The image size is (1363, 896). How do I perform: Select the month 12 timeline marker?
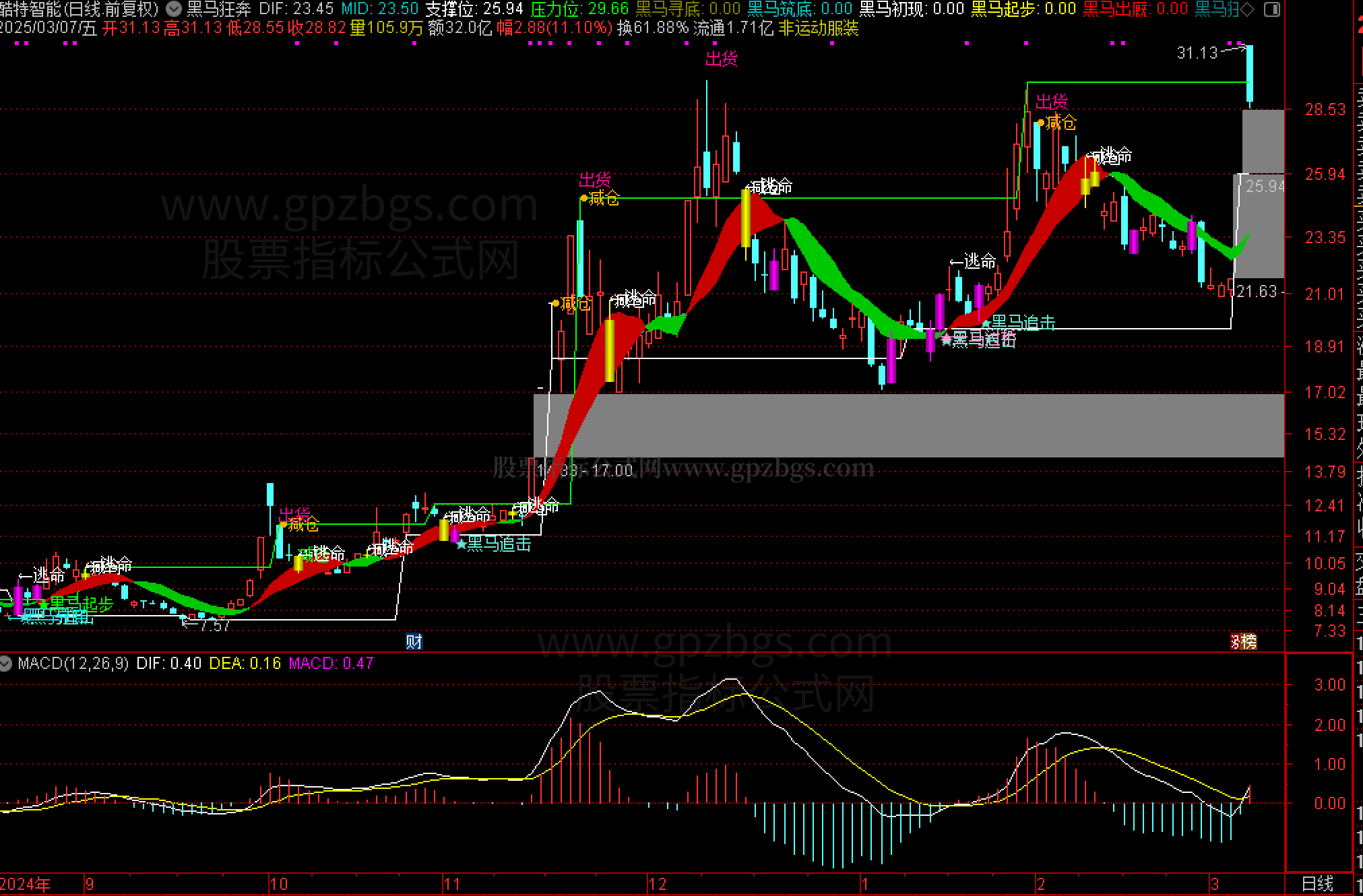tap(657, 884)
